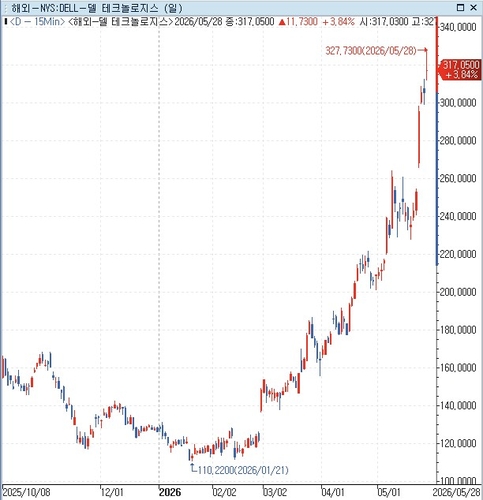483x500 pixels.
Task: Click the 140.0000 price axis label
Action: 458,406
